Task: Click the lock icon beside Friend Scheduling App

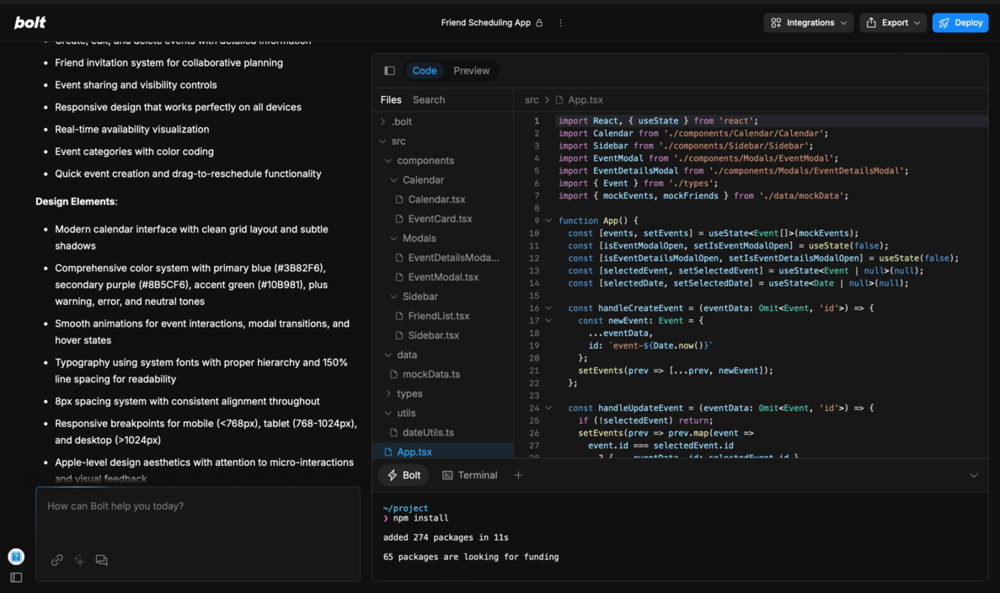Action: [540, 23]
